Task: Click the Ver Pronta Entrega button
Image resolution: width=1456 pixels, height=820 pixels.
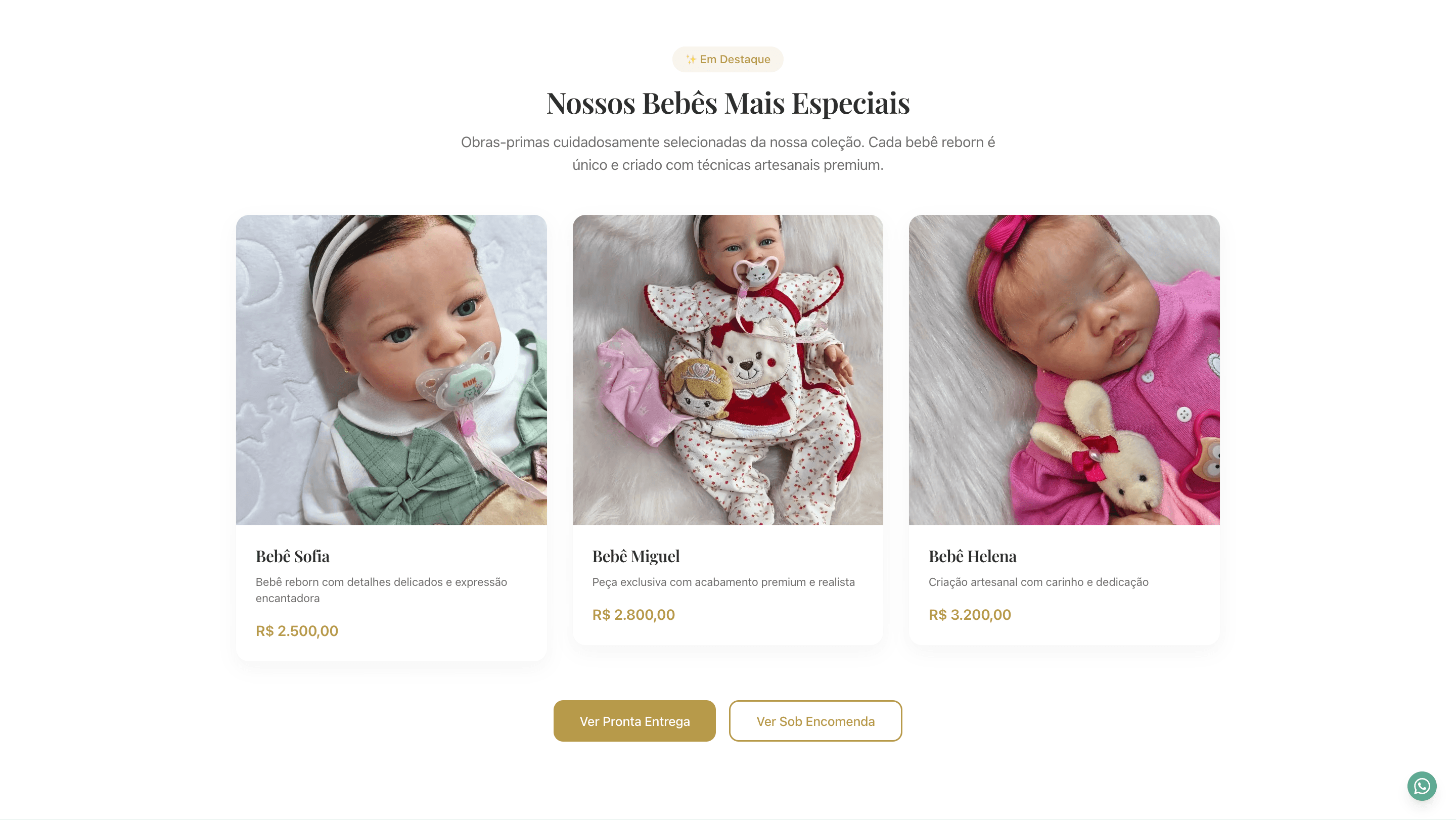Action: point(634,721)
